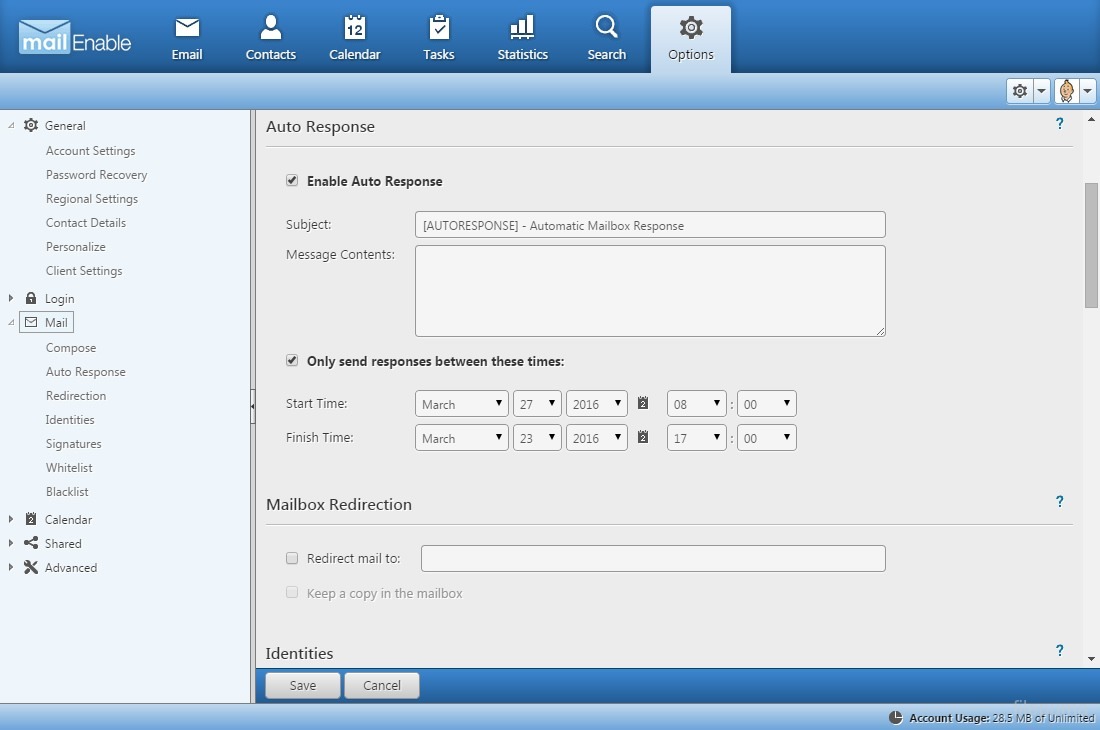1100x730 pixels.
Task: Open the Email section icon
Action: point(187,28)
